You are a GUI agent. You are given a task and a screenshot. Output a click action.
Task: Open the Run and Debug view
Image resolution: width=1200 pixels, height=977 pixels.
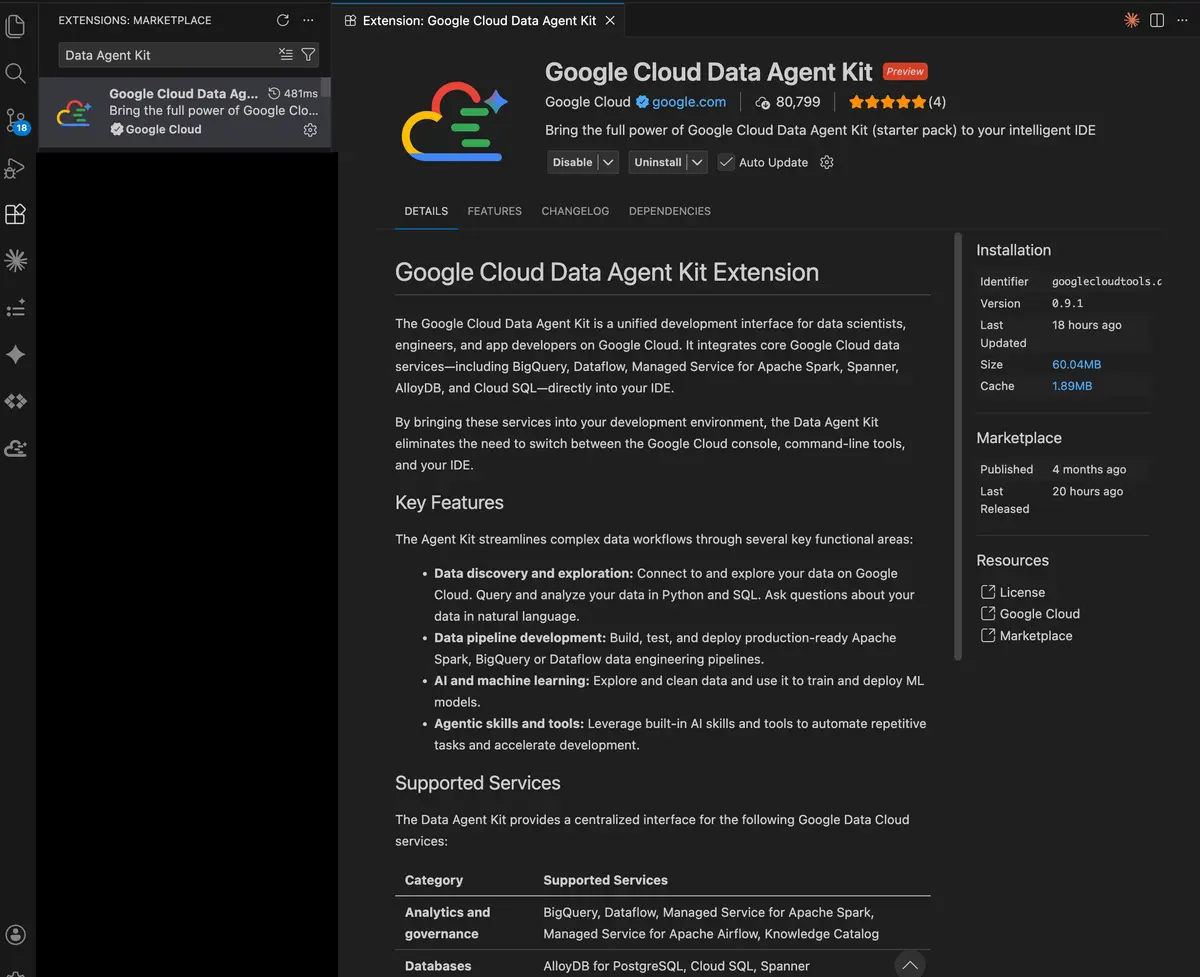click(15, 168)
